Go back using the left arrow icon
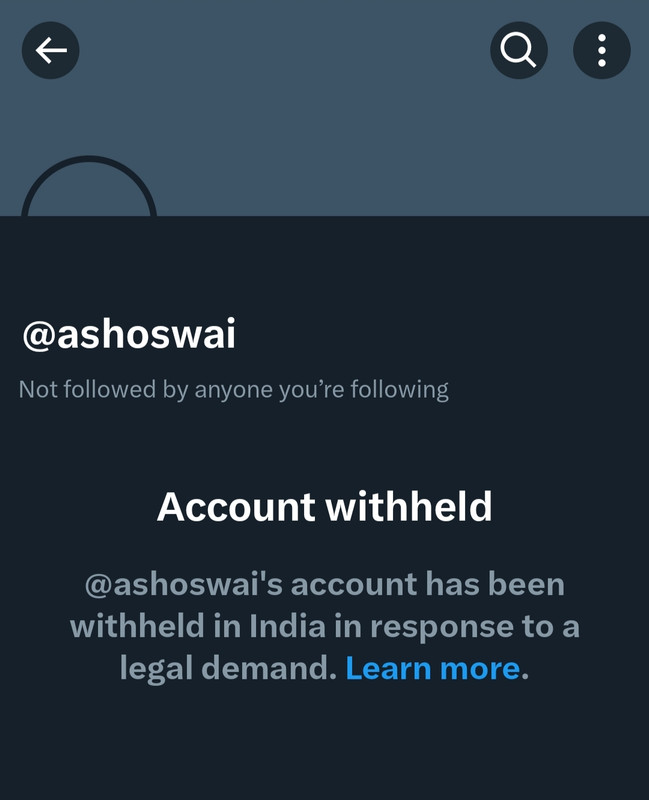The image size is (649, 800). [x=51, y=50]
